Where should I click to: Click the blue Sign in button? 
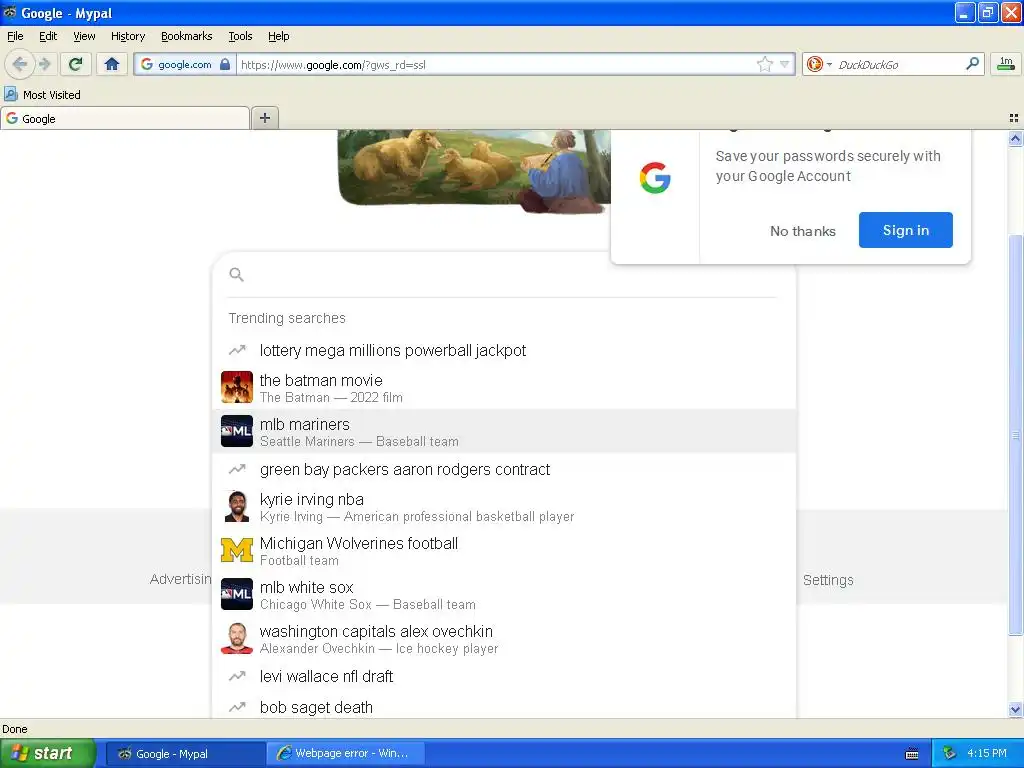(x=906, y=230)
